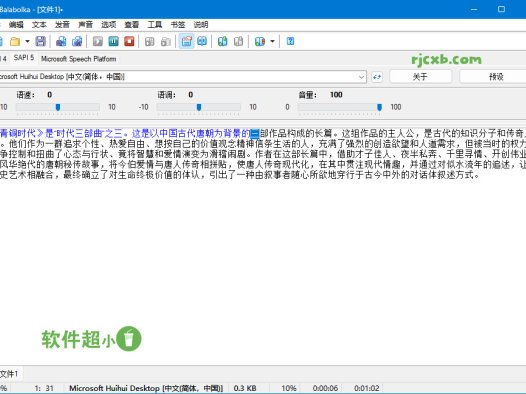Click the Split and Convert to Audio icon

77,42
